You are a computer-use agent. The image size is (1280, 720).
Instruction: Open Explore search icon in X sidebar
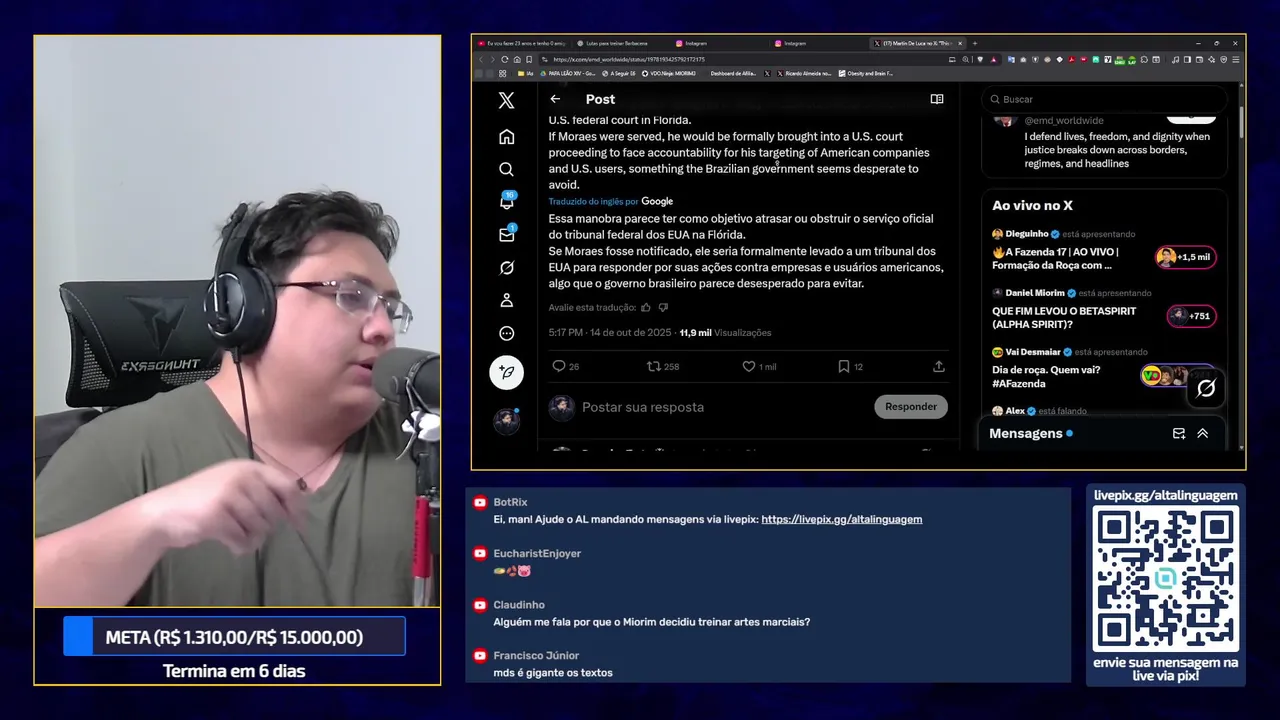click(506, 169)
